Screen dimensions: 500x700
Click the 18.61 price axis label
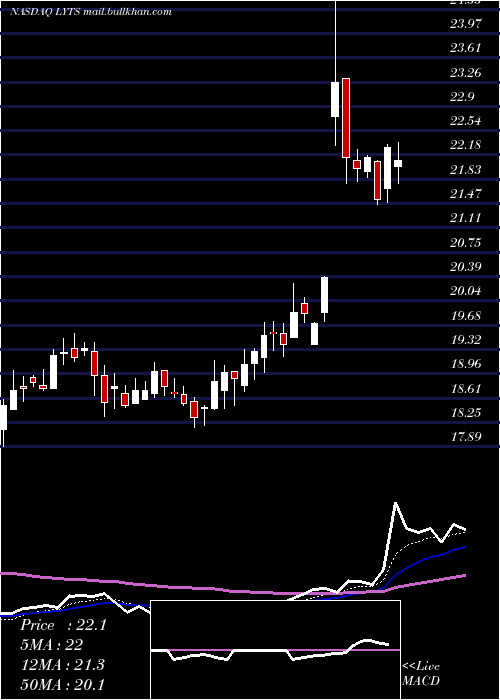[466, 388]
